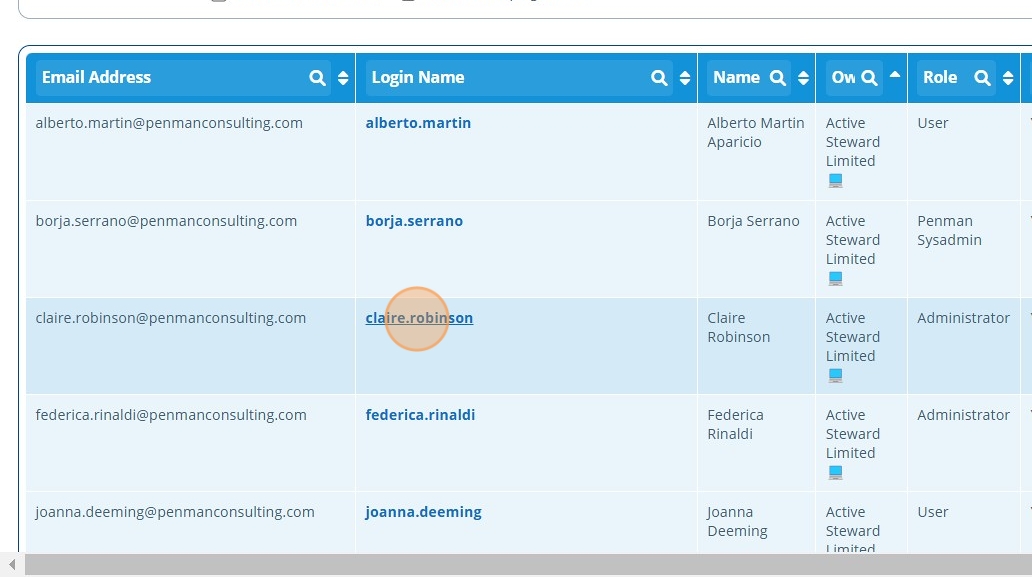Open the federica.rinaldi login link
1032x577 pixels.
[x=420, y=415]
